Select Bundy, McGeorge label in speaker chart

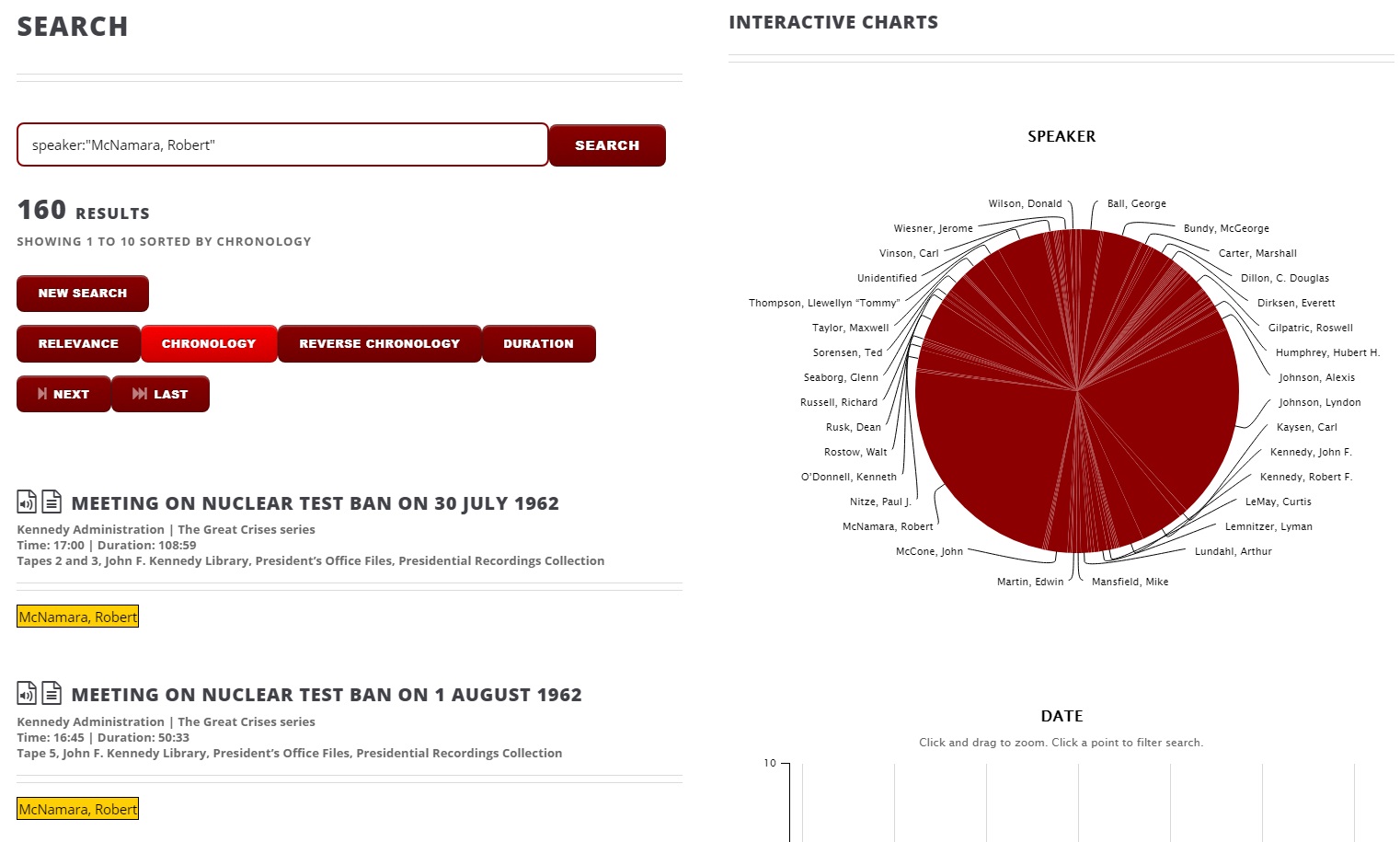(1225, 228)
